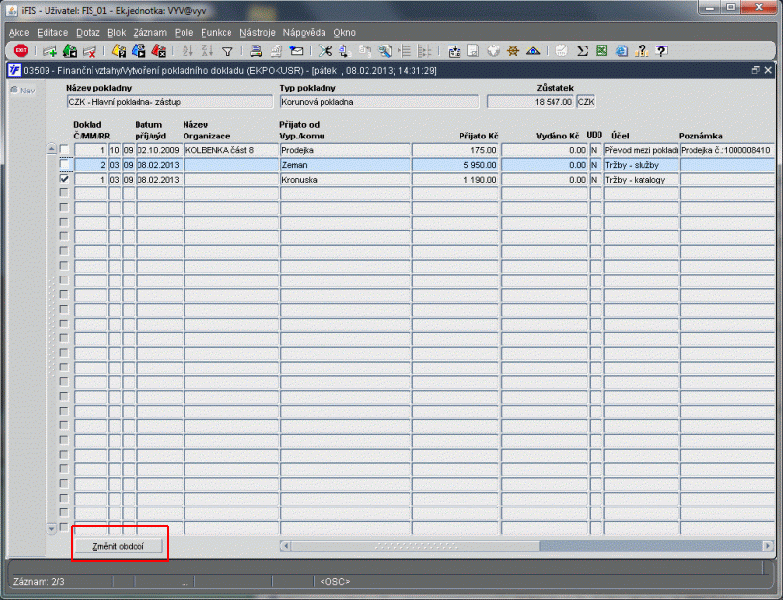Image resolution: width=783 pixels, height=600 pixels.
Task: Open the Akce menu
Action: [x=19, y=32]
